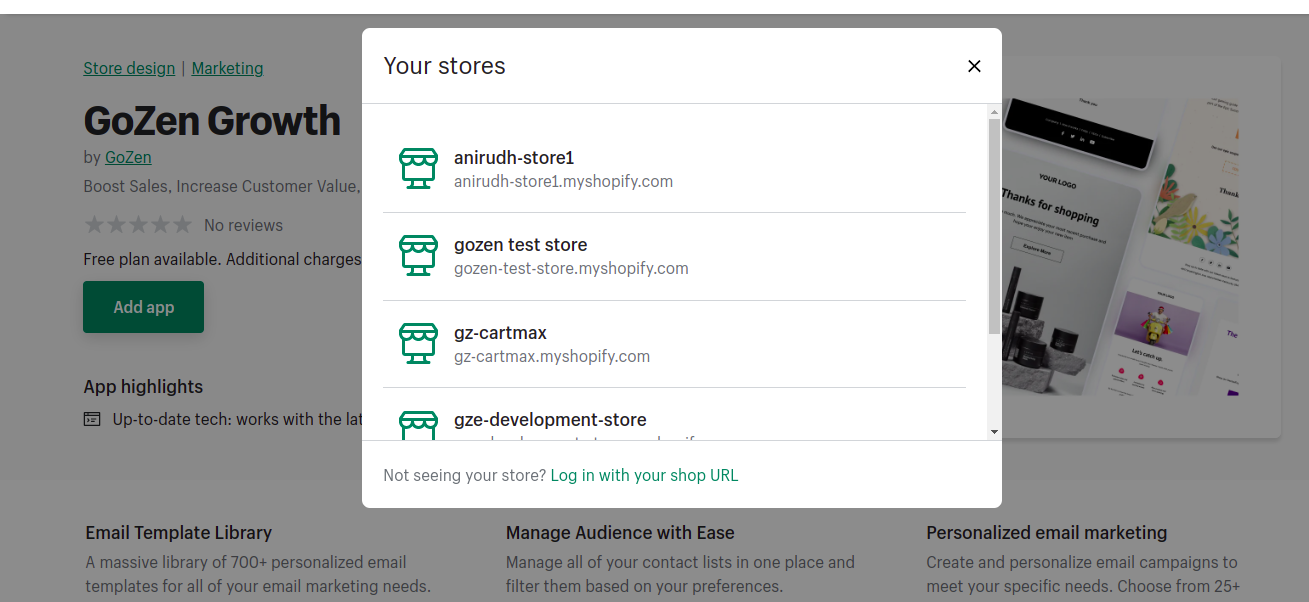Click the GoZen Growth app title

pos(212,121)
